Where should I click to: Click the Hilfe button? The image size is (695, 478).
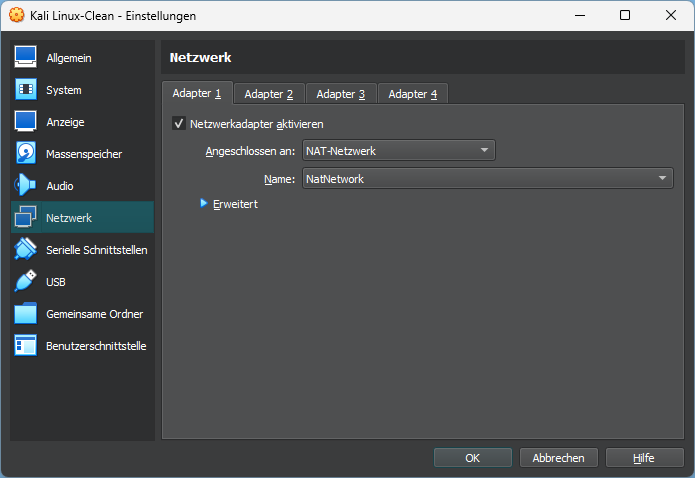(644, 458)
